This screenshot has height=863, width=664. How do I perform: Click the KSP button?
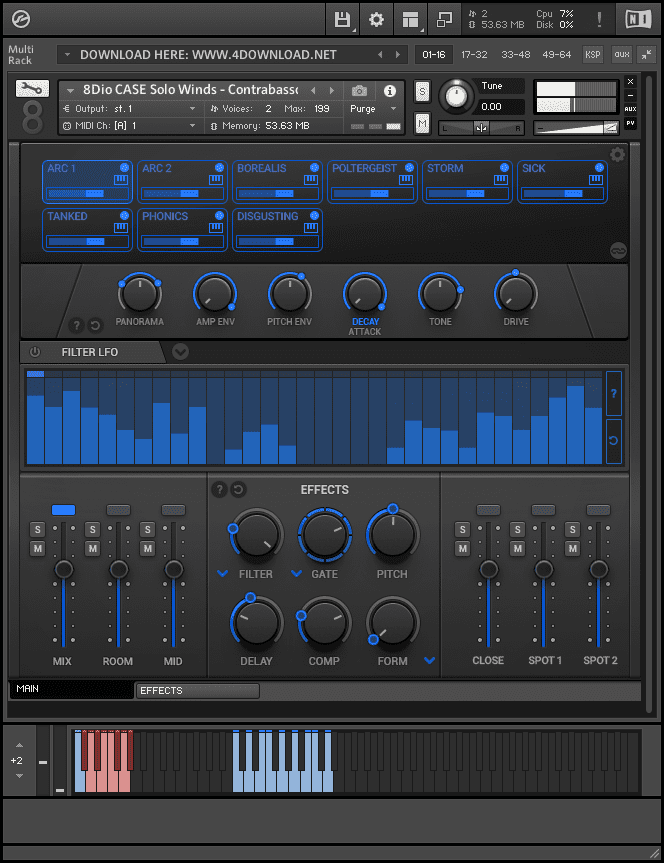(x=593, y=54)
